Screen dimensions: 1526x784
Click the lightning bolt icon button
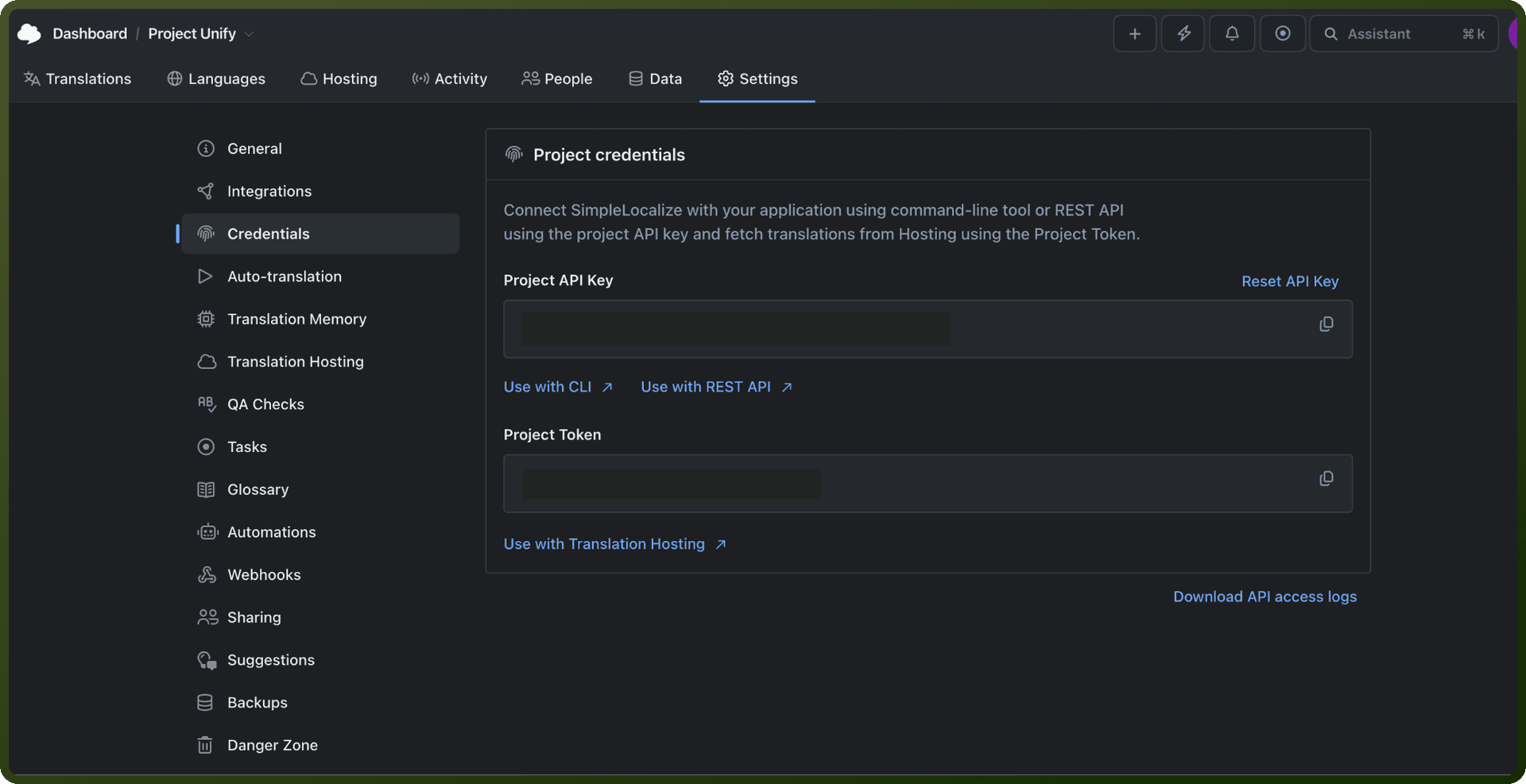point(1183,33)
